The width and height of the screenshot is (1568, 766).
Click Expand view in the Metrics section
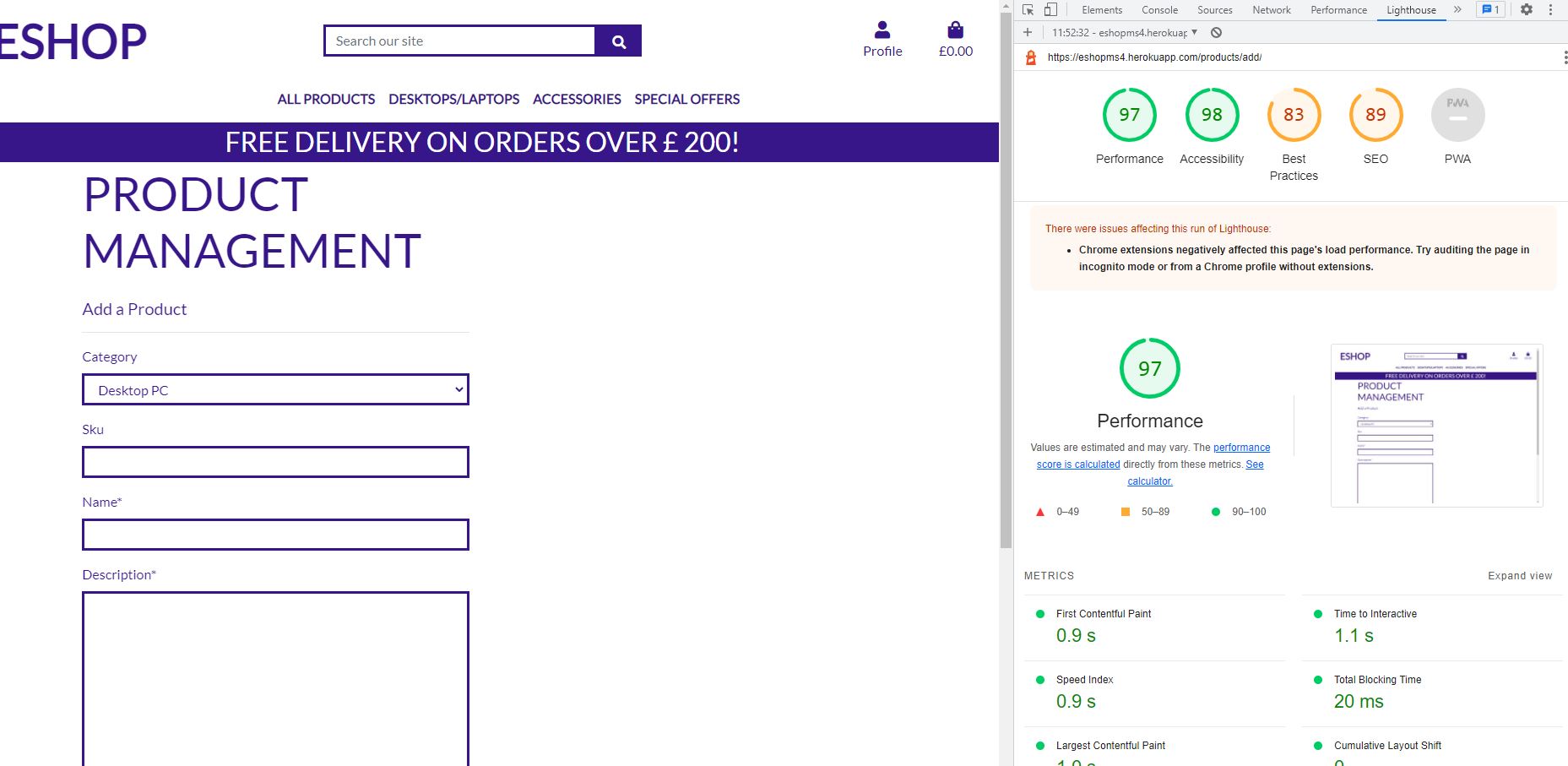(x=1520, y=575)
